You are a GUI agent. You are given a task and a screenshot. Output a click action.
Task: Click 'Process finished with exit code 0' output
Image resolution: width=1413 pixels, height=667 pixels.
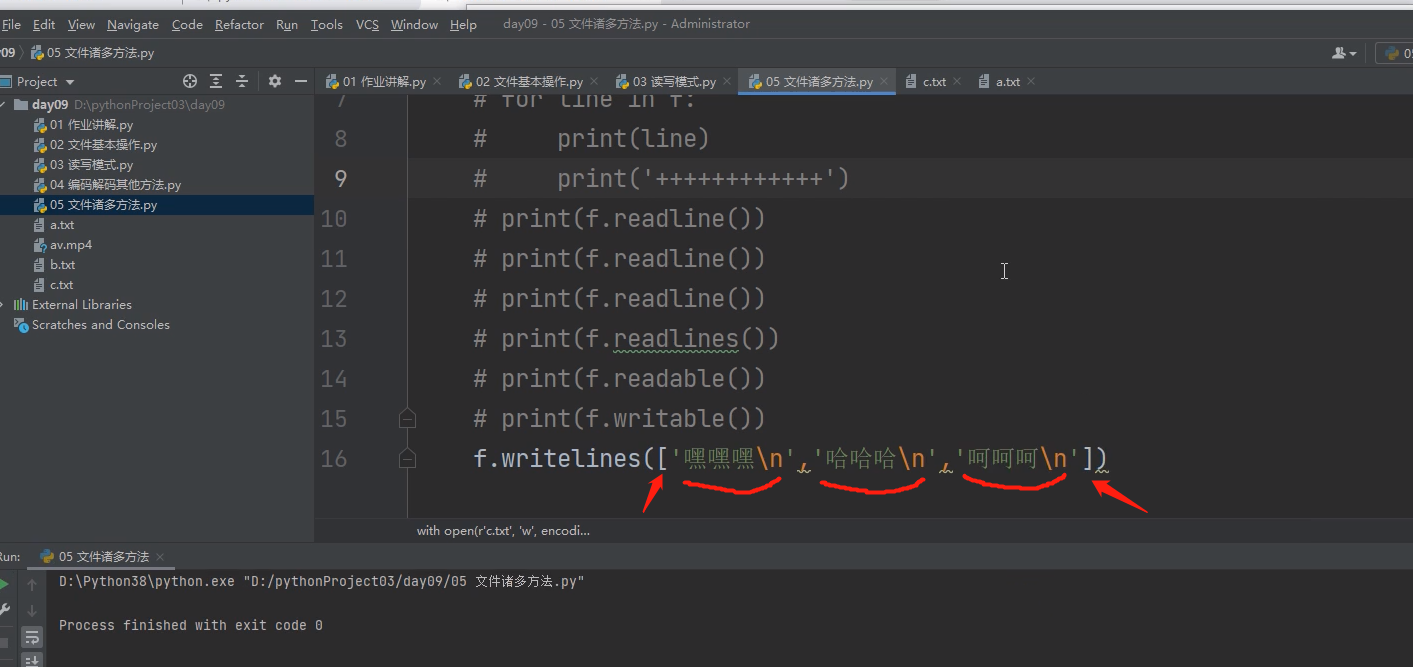coord(191,625)
